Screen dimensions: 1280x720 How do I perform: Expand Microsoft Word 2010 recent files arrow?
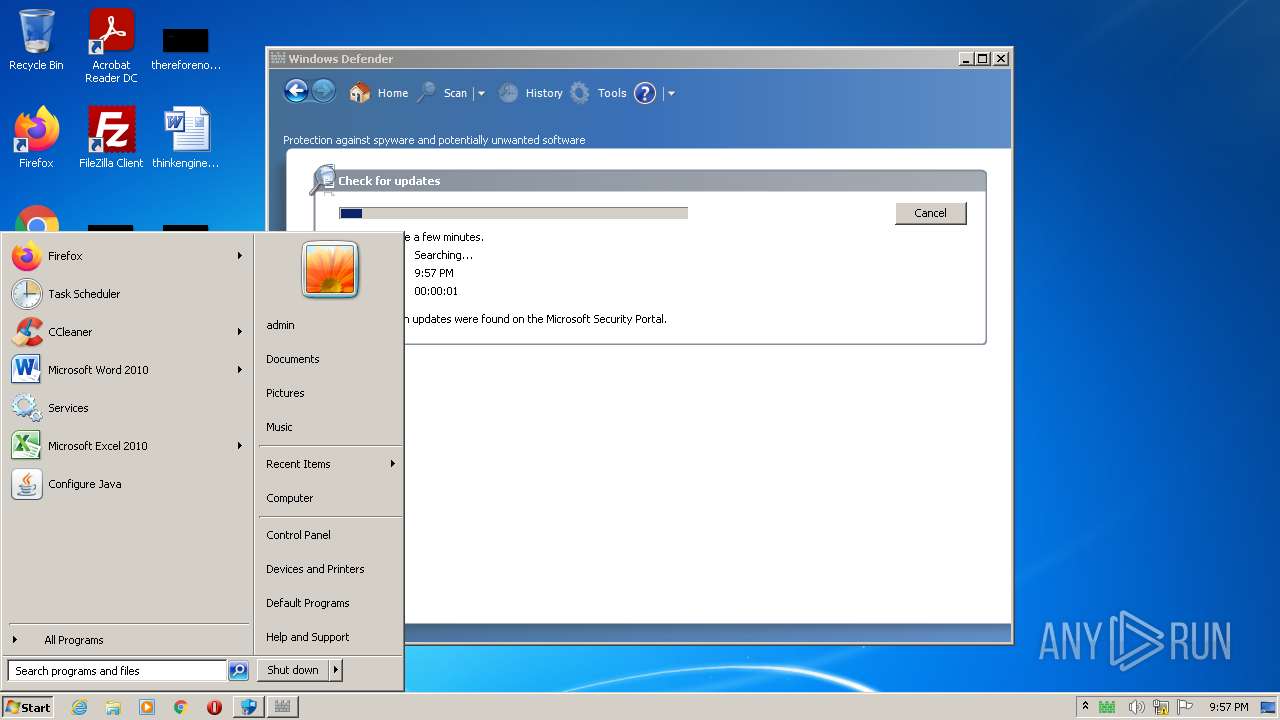[x=240, y=370]
